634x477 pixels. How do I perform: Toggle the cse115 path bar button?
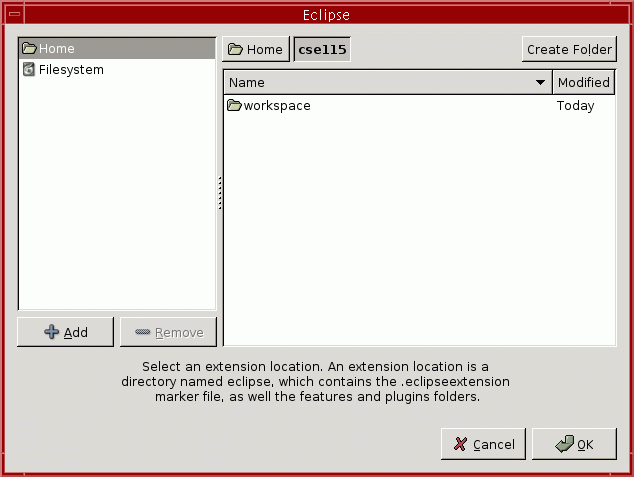coord(322,49)
